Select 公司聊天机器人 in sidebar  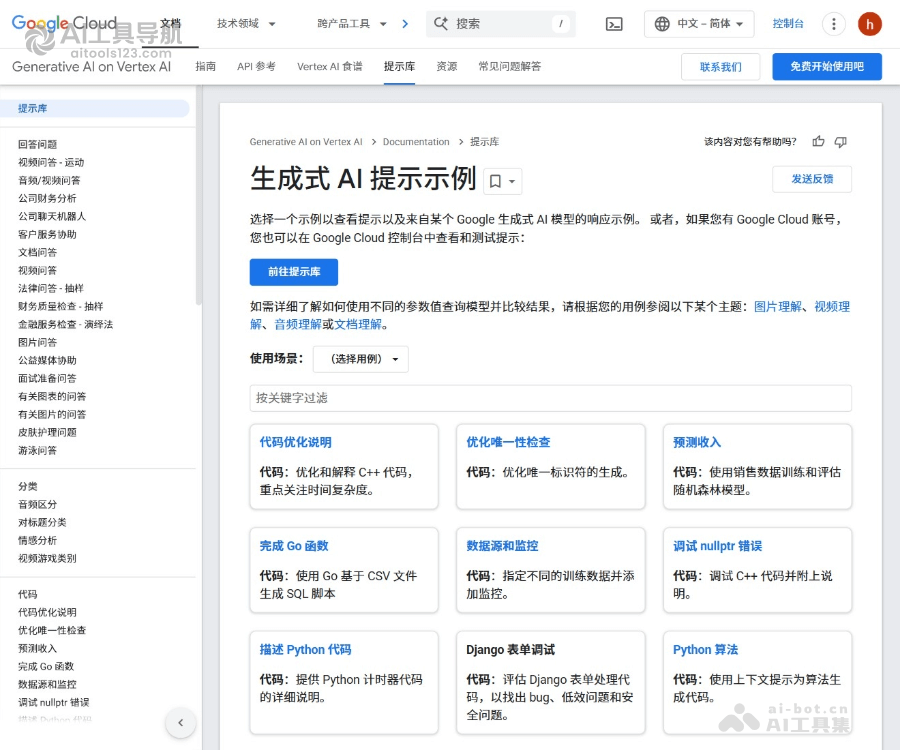coord(52,216)
